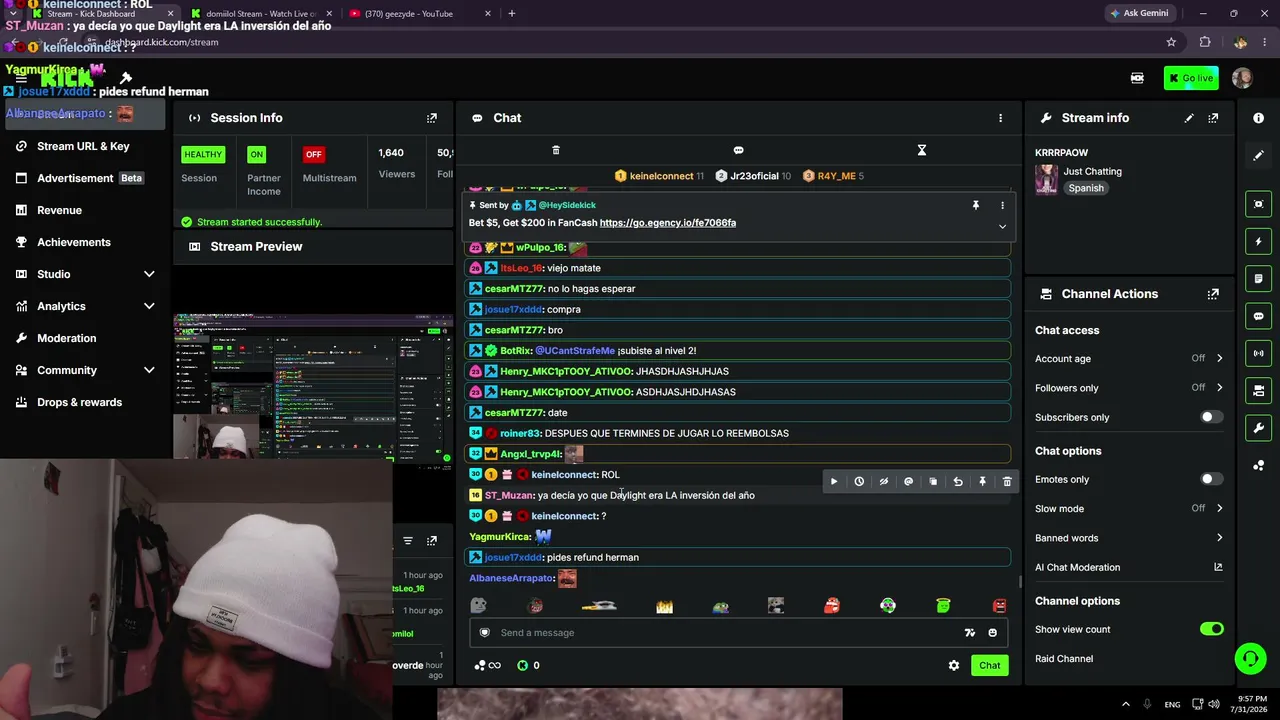Click the clock timeout icon on message actions
The image size is (1280, 720).
pos(859,482)
